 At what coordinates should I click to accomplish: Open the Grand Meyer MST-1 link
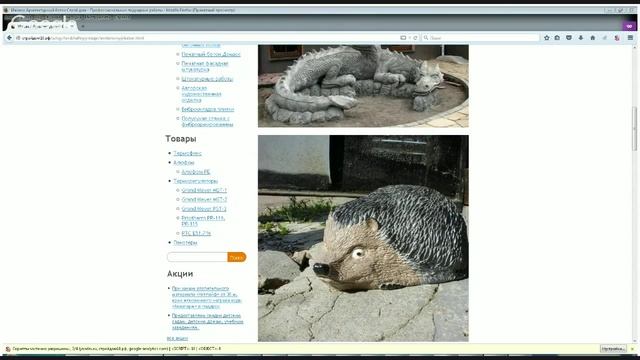pyautogui.click(x=204, y=191)
